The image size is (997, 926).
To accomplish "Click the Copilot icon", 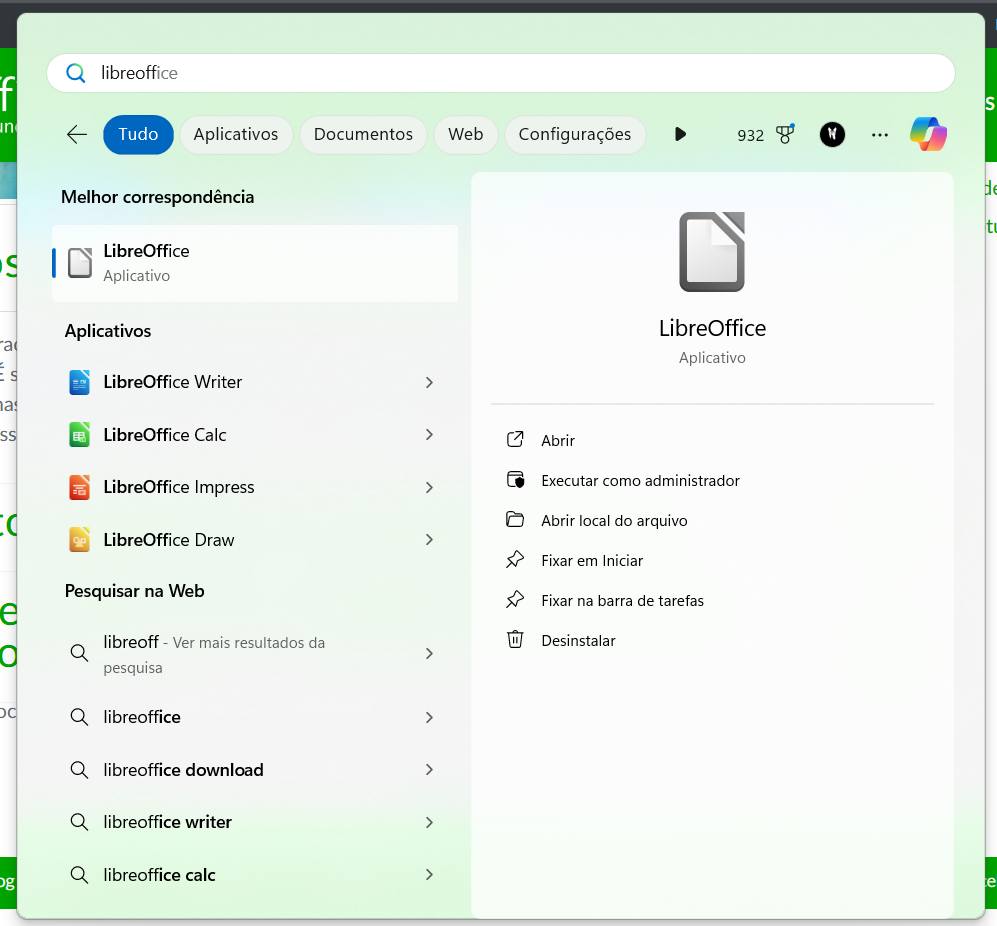I will (x=928, y=134).
